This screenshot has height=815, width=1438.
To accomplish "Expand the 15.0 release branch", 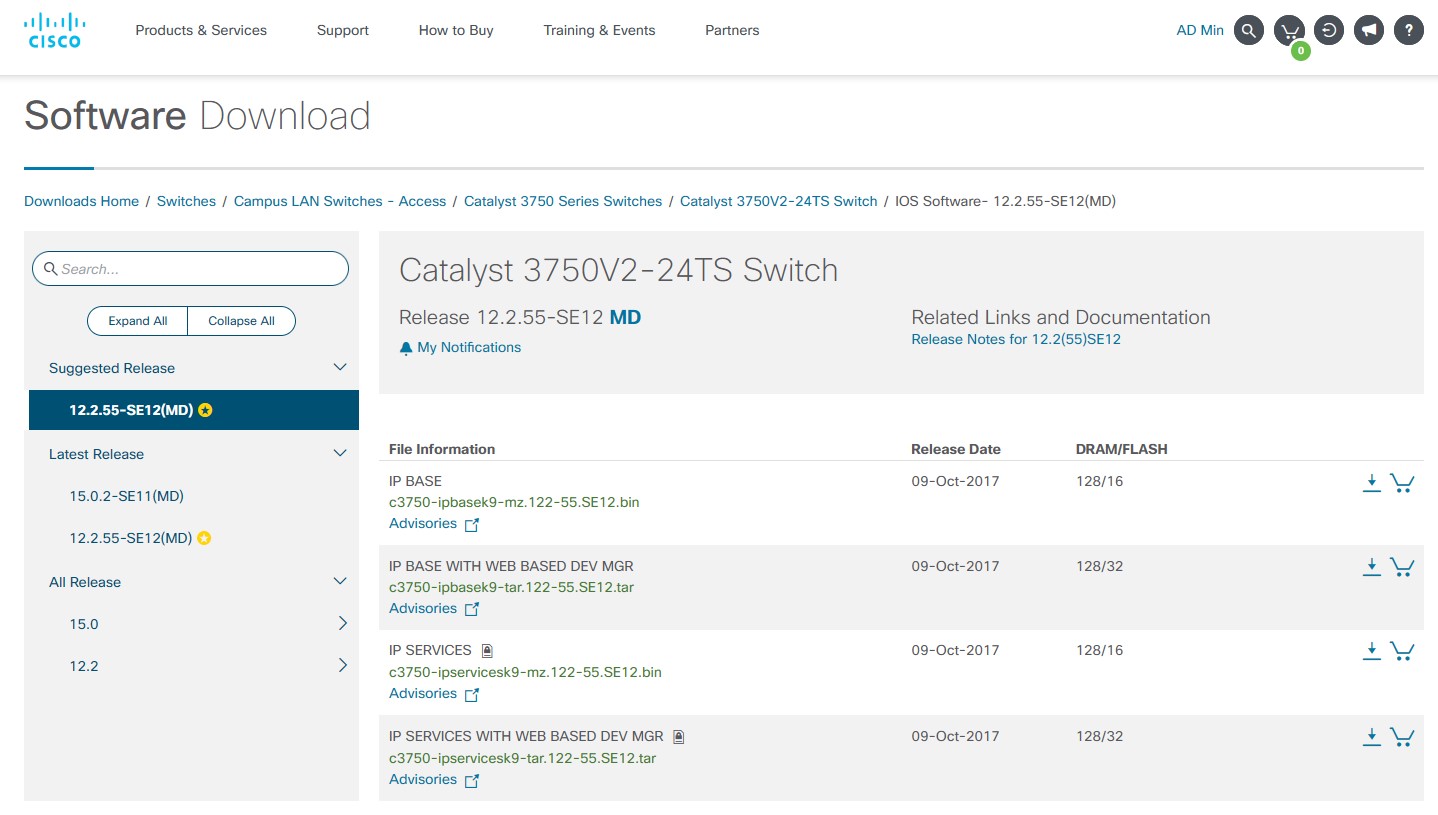I will 343,624.
